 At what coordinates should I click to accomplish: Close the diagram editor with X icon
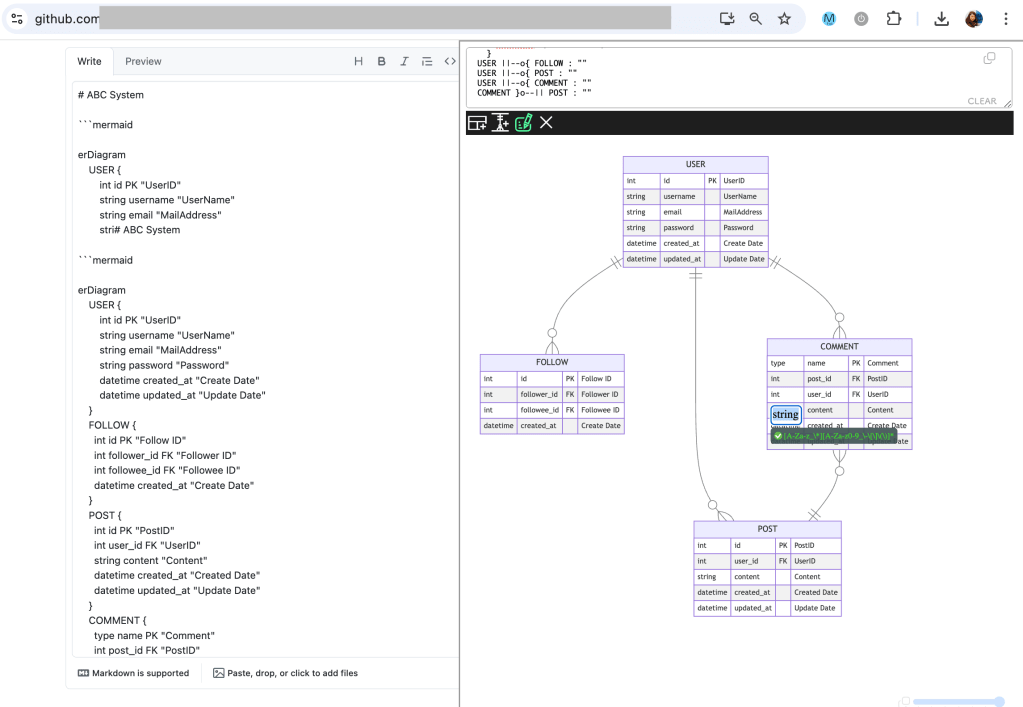tap(546, 123)
